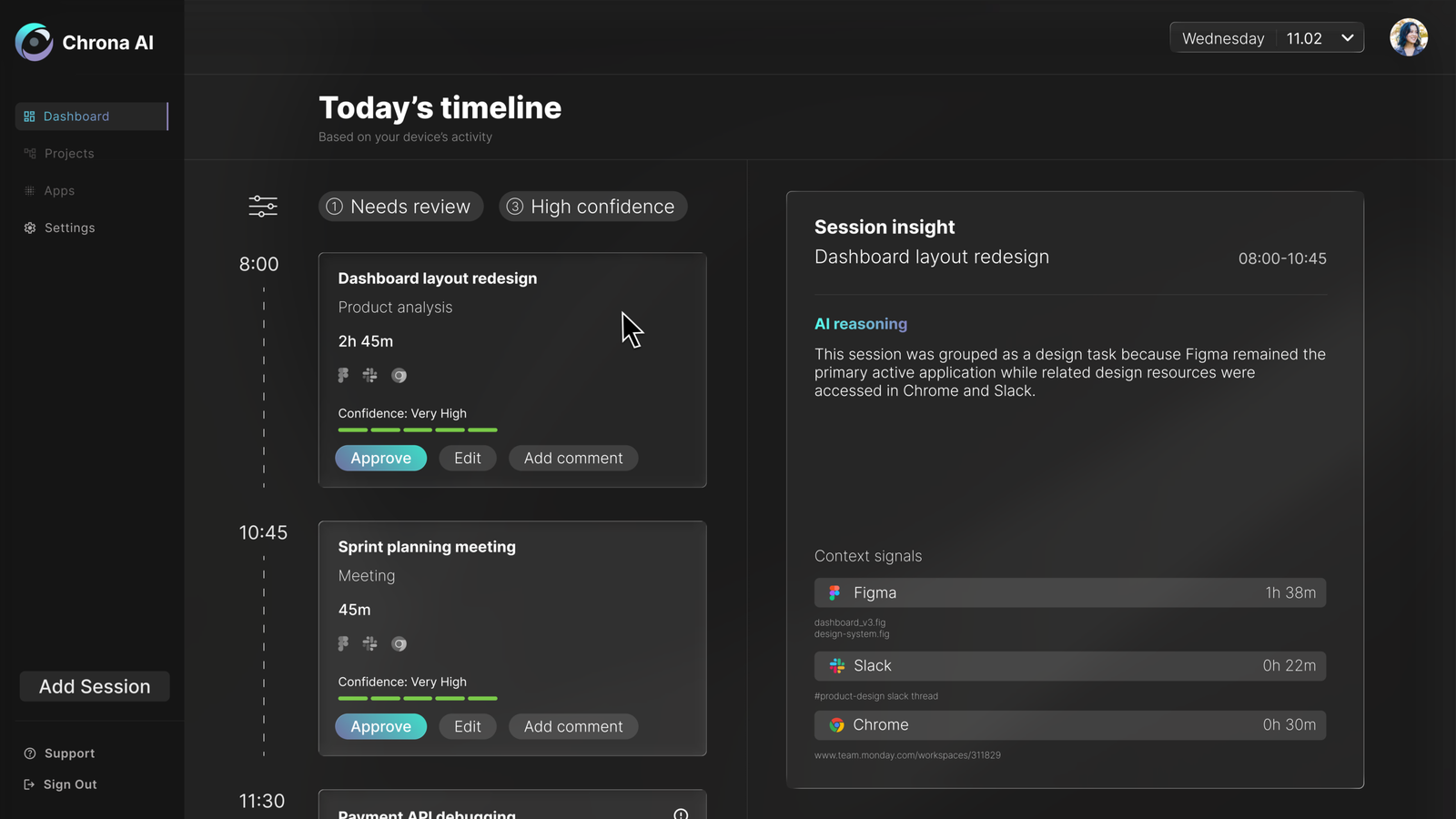Go to Projects in the sidebar
Screen dimensions: 1456x819
point(69,154)
